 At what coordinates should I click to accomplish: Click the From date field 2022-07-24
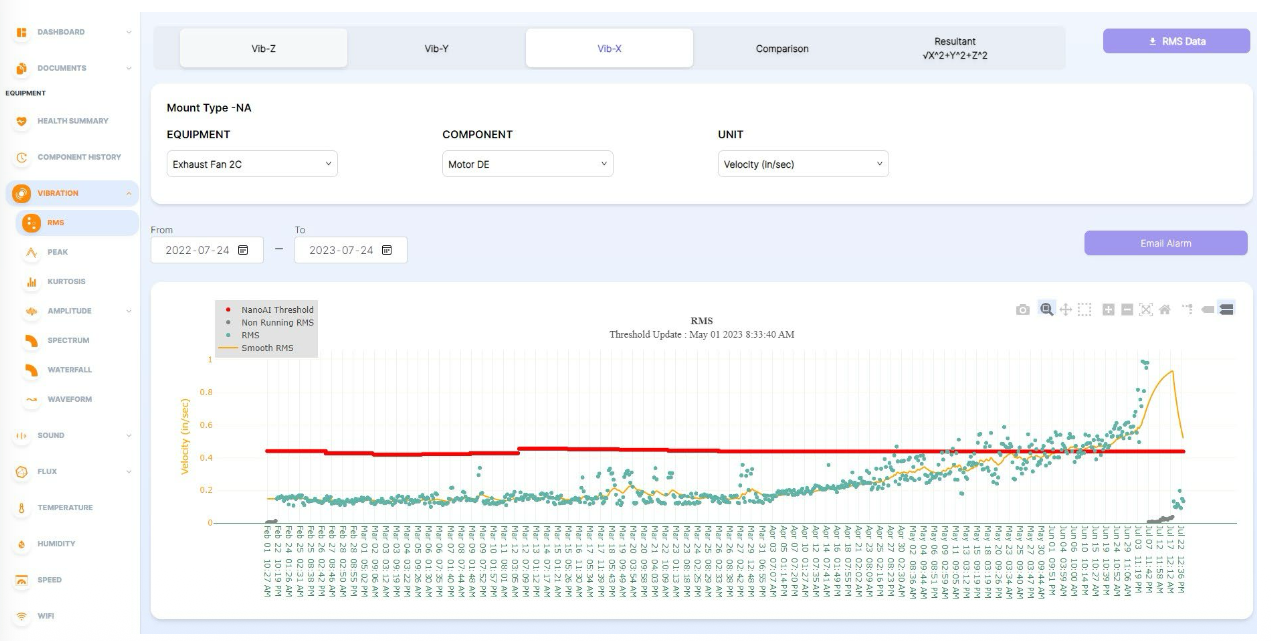tap(207, 250)
